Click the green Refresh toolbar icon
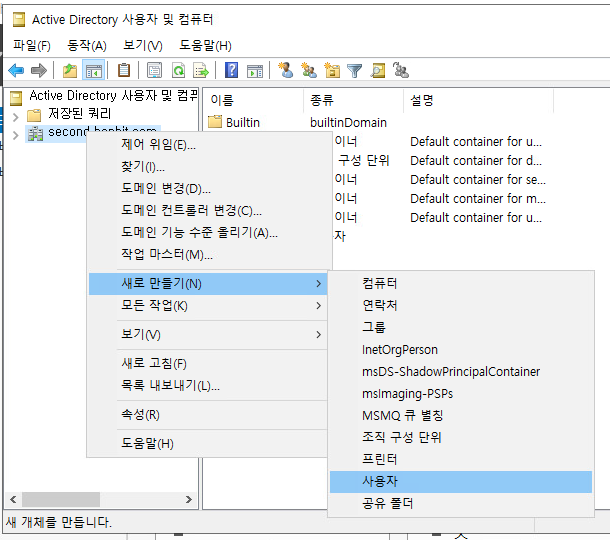 click(178, 70)
